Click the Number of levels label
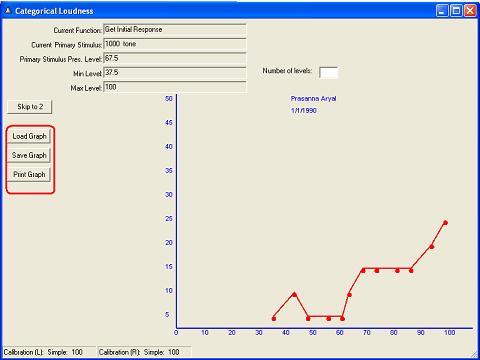 [287, 71]
